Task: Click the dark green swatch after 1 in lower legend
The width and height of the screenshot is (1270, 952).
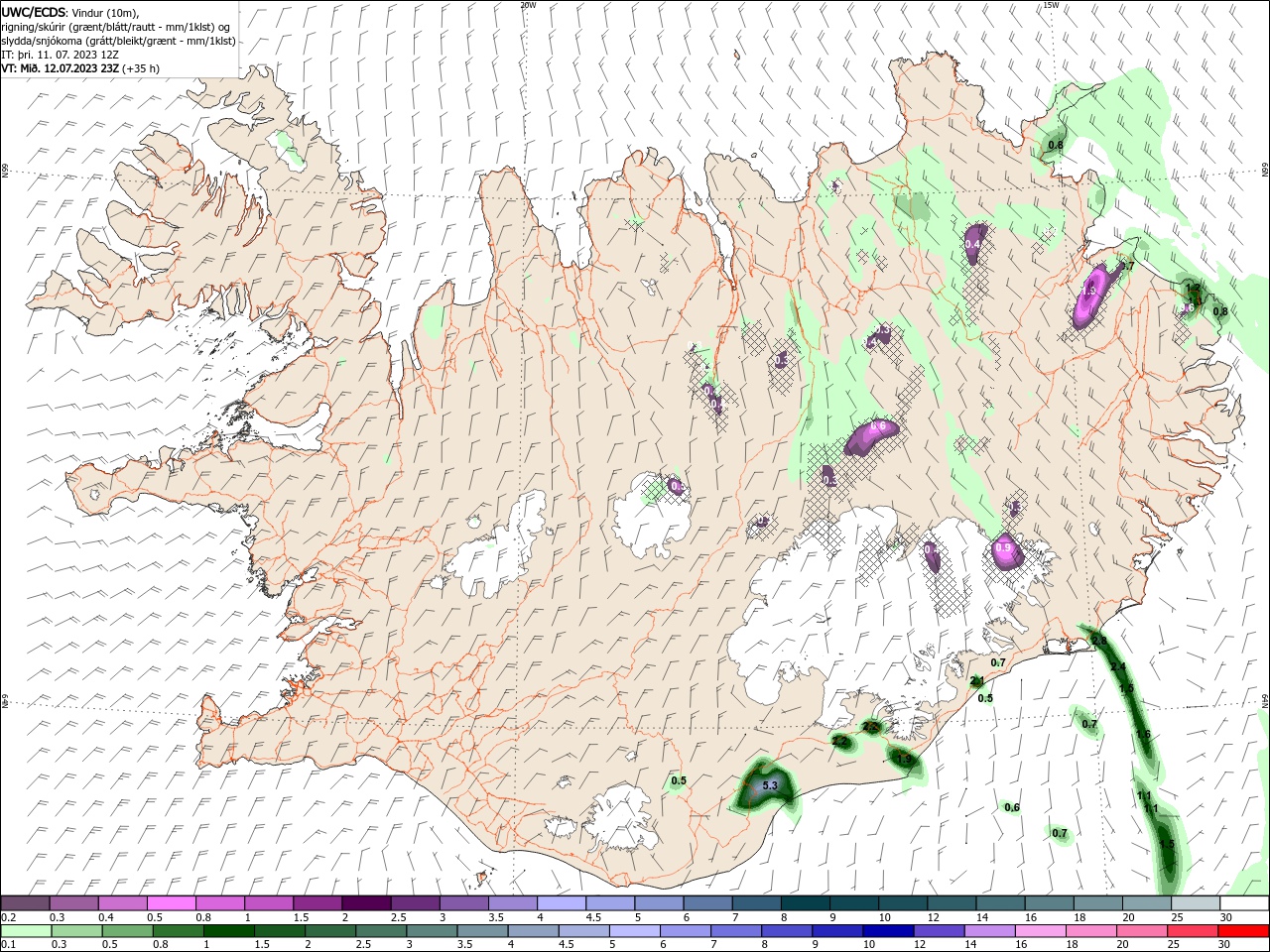Action: (228, 931)
